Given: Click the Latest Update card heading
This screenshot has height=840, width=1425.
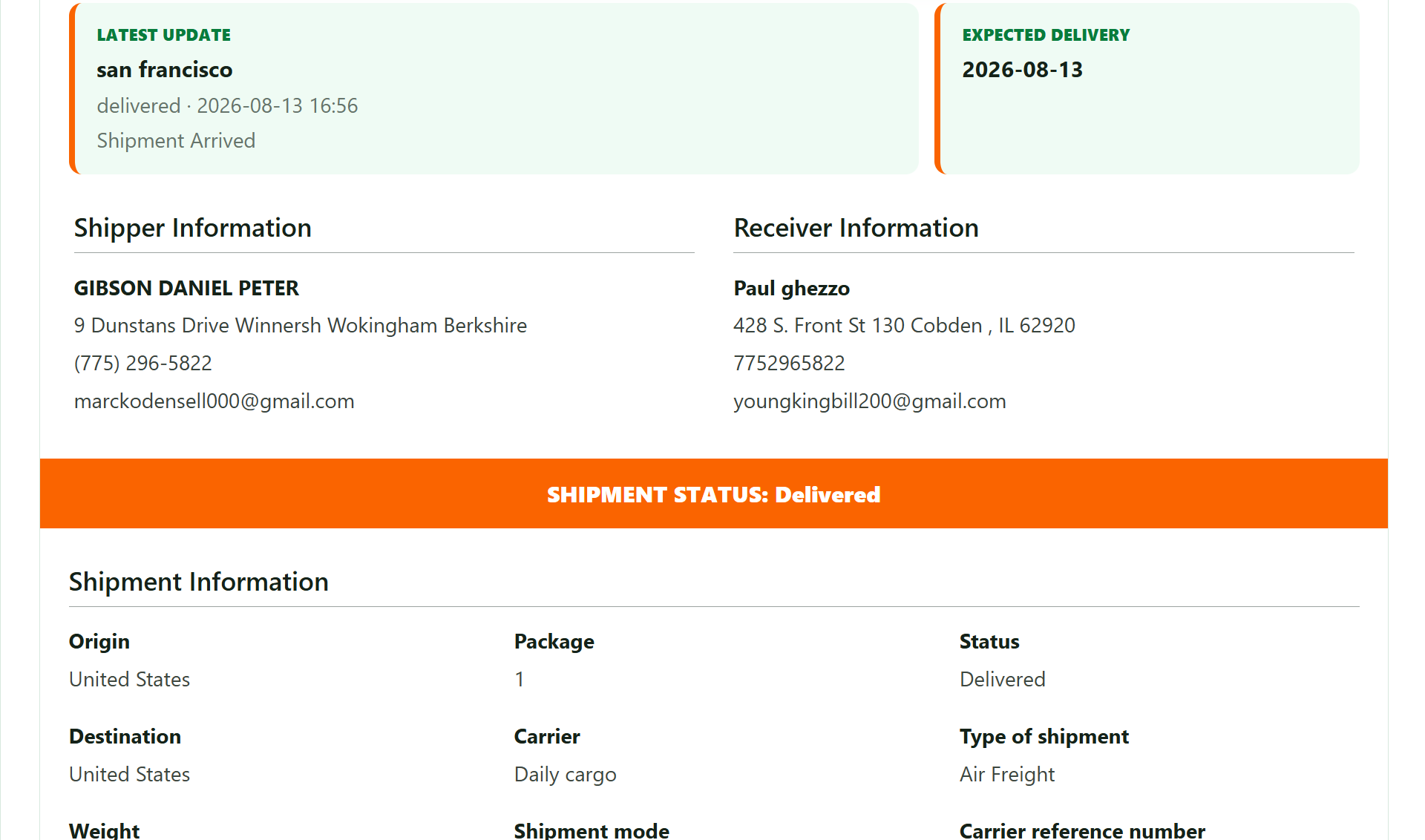Looking at the screenshot, I should [x=164, y=36].
